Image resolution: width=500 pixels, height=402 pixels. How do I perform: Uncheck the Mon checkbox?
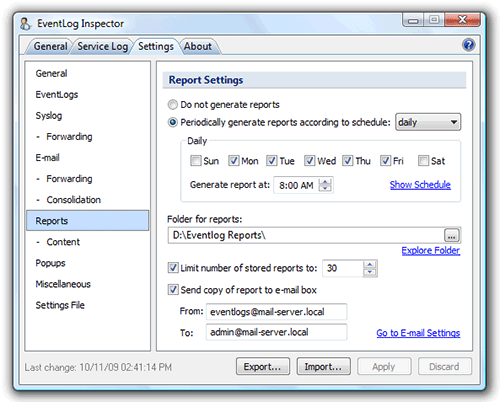click(x=234, y=161)
